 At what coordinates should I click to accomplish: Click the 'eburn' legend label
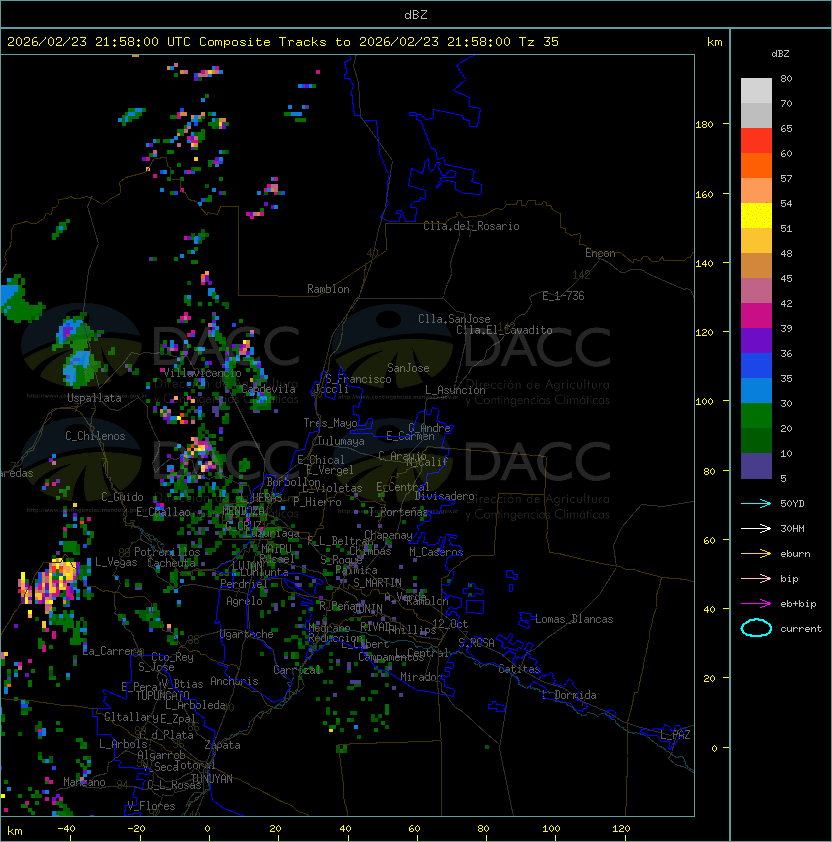pyautogui.click(x=795, y=554)
